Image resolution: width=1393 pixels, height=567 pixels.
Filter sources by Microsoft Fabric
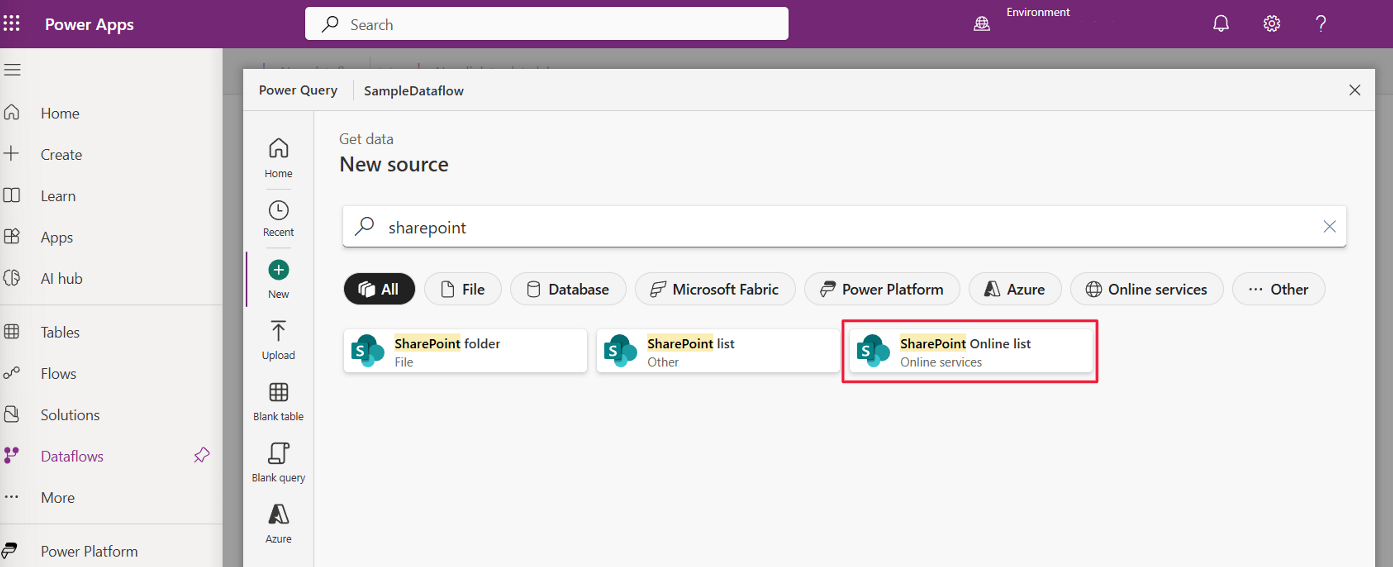pyautogui.click(x=714, y=289)
